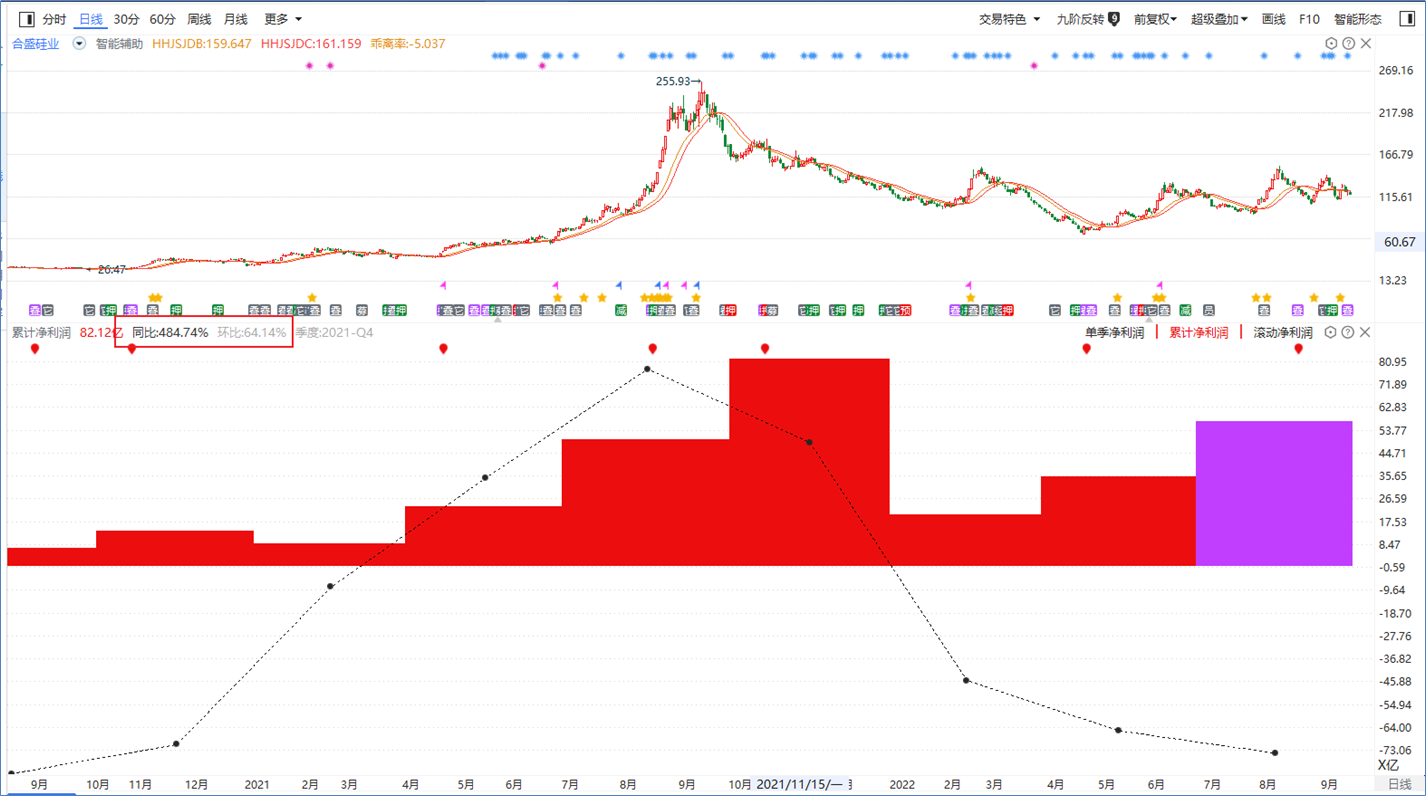Click the red pin marker above the purple bar
Image resolution: width=1426 pixels, height=796 pixels.
(x=1298, y=349)
